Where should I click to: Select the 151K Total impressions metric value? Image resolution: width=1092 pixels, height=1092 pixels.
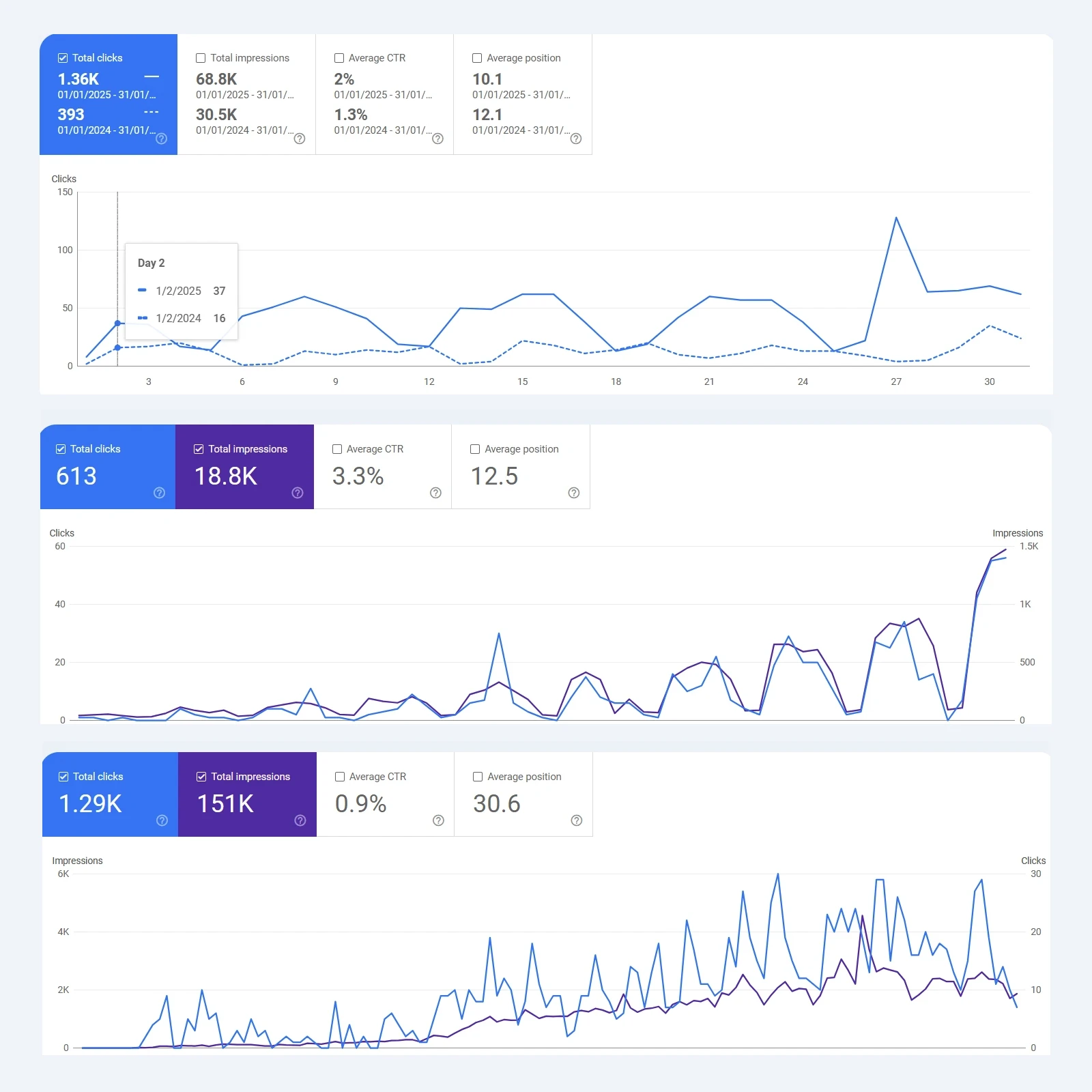pyautogui.click(x=225, y=804)
